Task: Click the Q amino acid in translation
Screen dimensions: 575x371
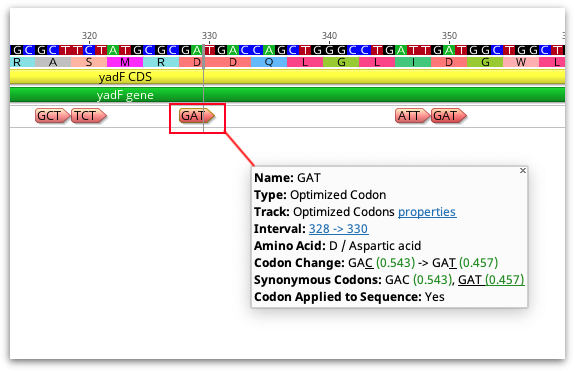Action: point(269,62)
